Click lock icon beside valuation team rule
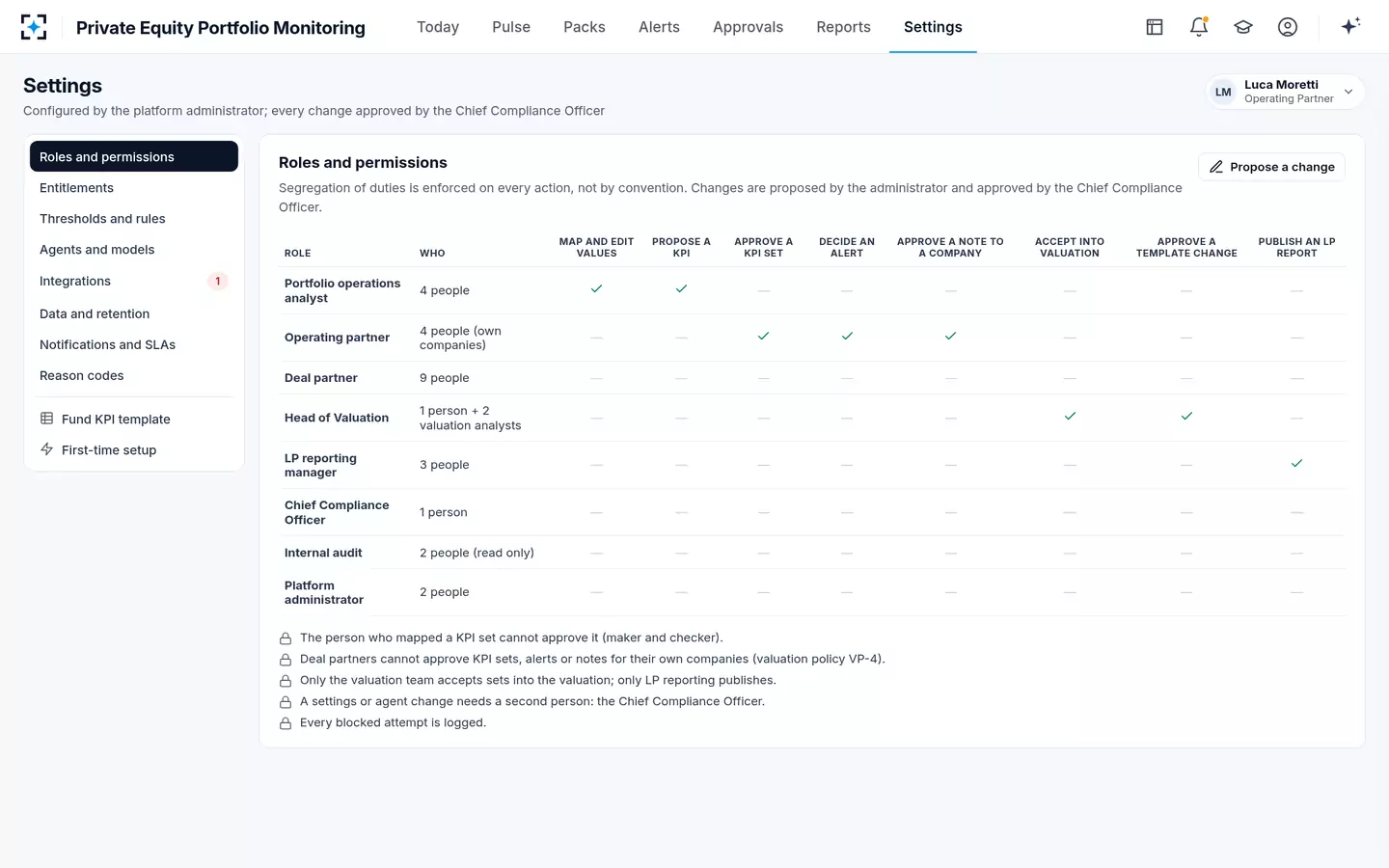This screenshot has height=868, width=1389. coord(286,681)
